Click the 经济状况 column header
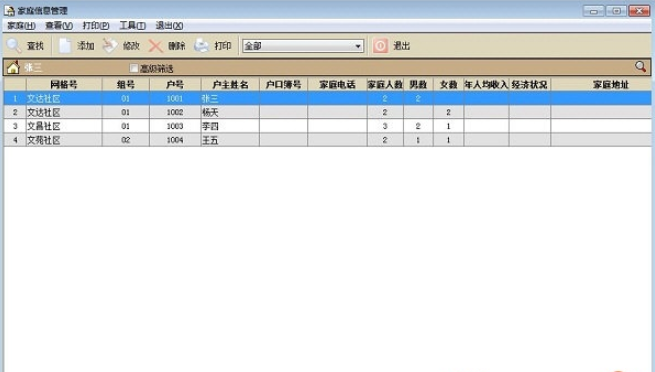 (x=530, y=85)
